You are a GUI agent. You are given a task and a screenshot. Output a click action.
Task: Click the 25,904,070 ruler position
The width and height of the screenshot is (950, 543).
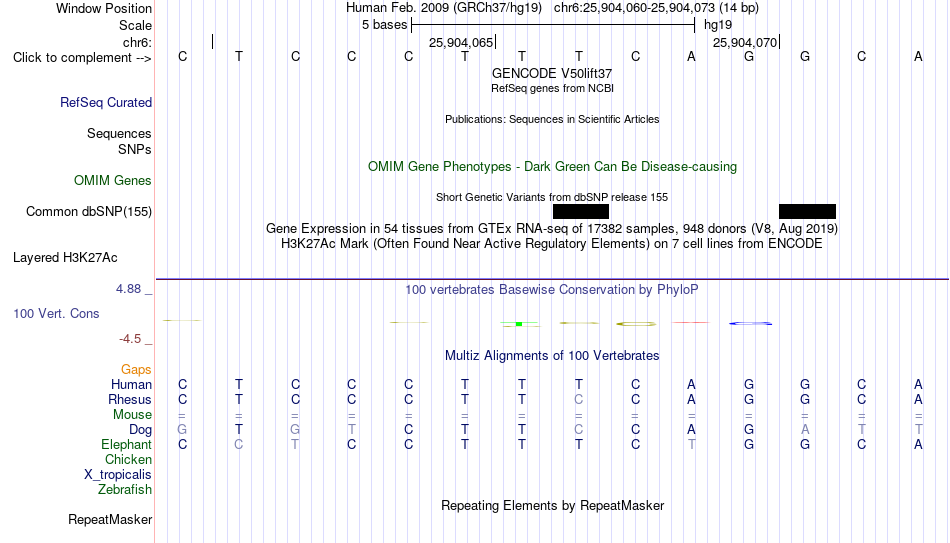tap(745, 42)
